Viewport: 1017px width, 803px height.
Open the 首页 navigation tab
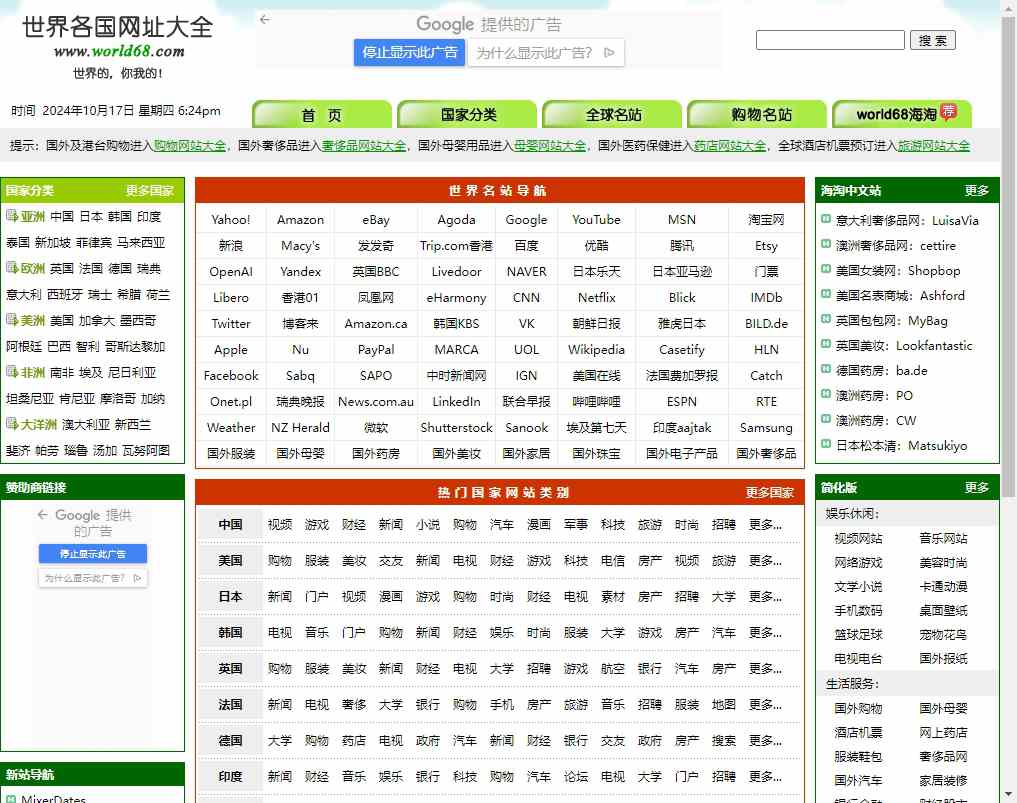point(322,115)
